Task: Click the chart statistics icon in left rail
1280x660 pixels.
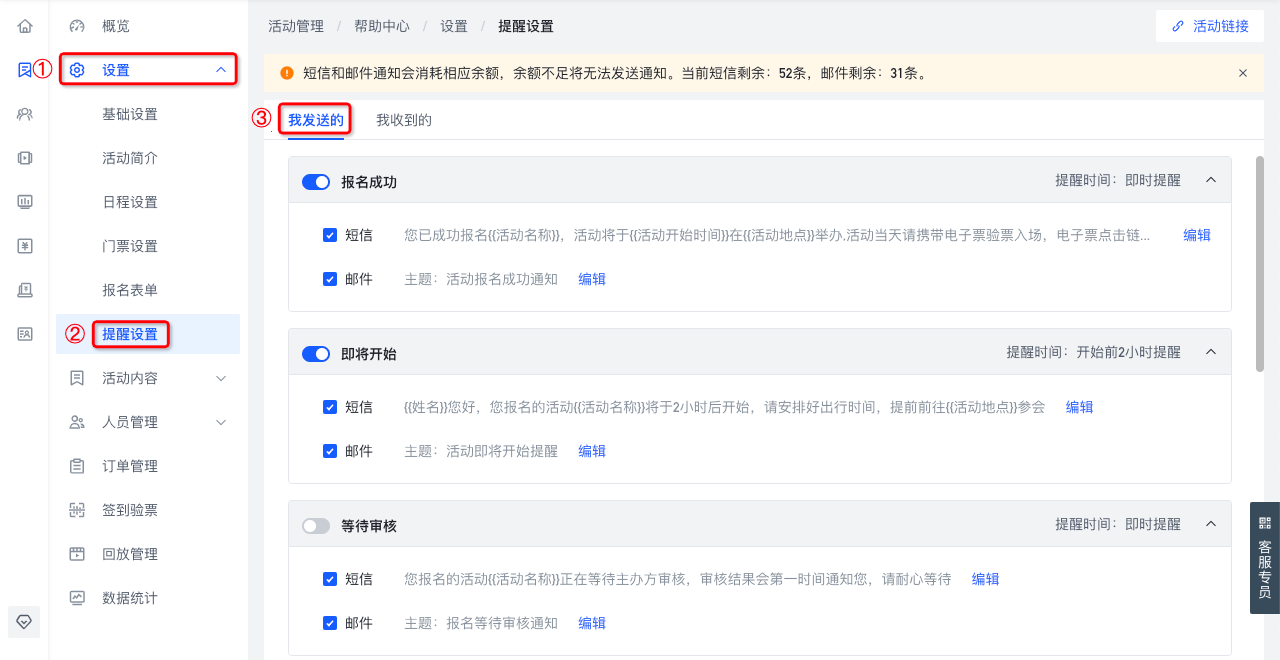Action: [x=25, y=202]
